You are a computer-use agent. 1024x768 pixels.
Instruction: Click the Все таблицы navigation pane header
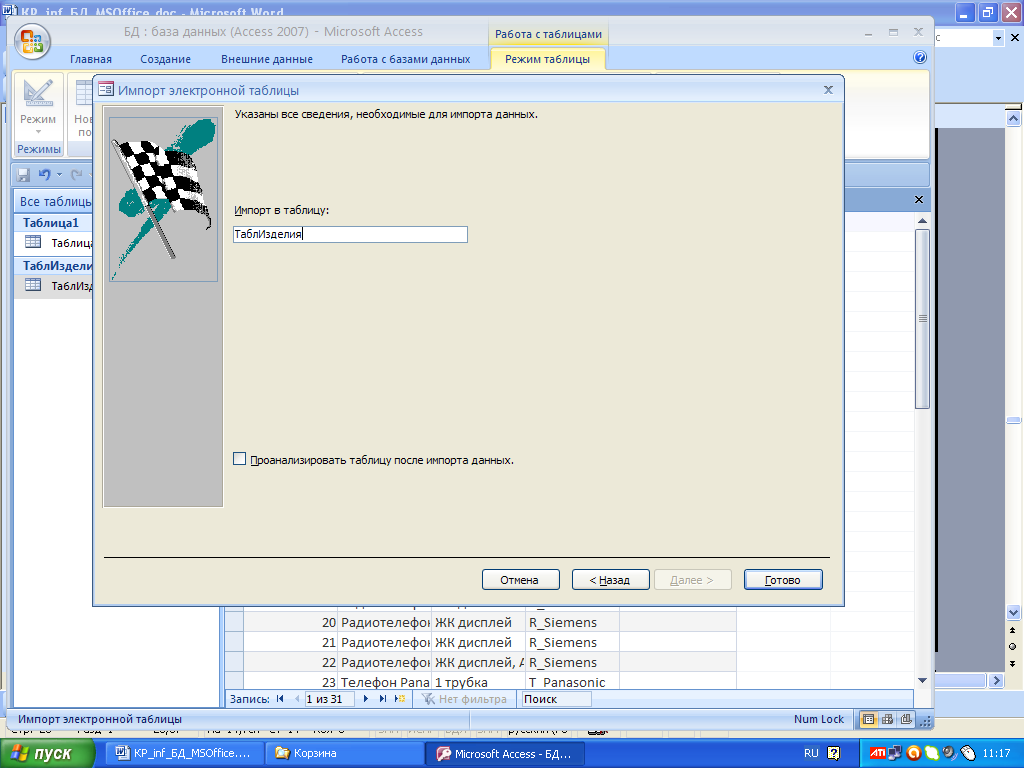55,201
